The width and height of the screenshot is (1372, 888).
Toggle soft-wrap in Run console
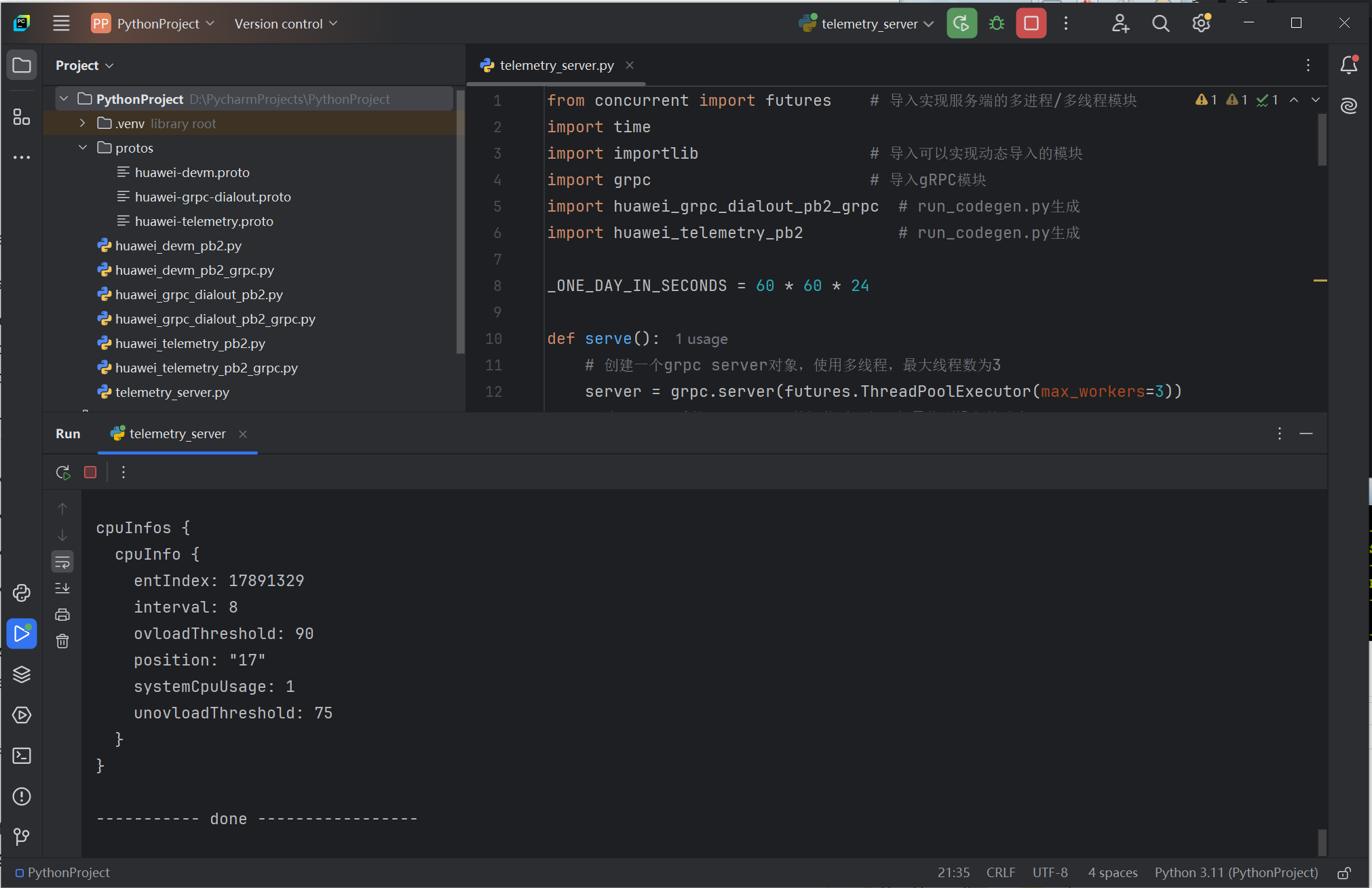(62, 562)
